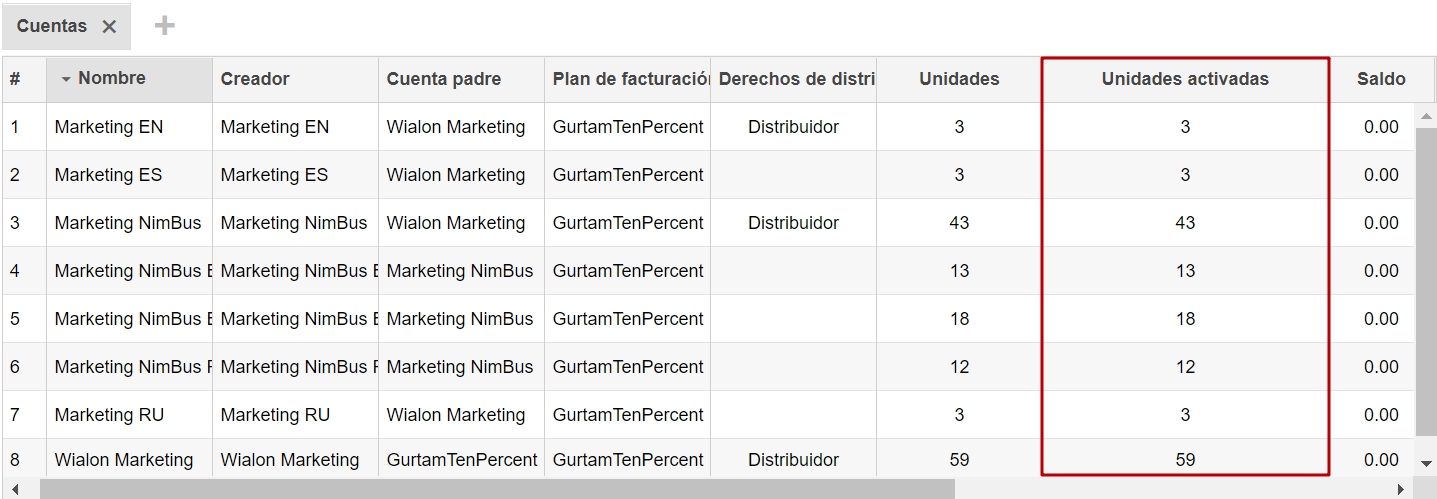The image size is (1437, 499).
Task: Sort by Cuenta padre column header
Action: click(443, 79)
